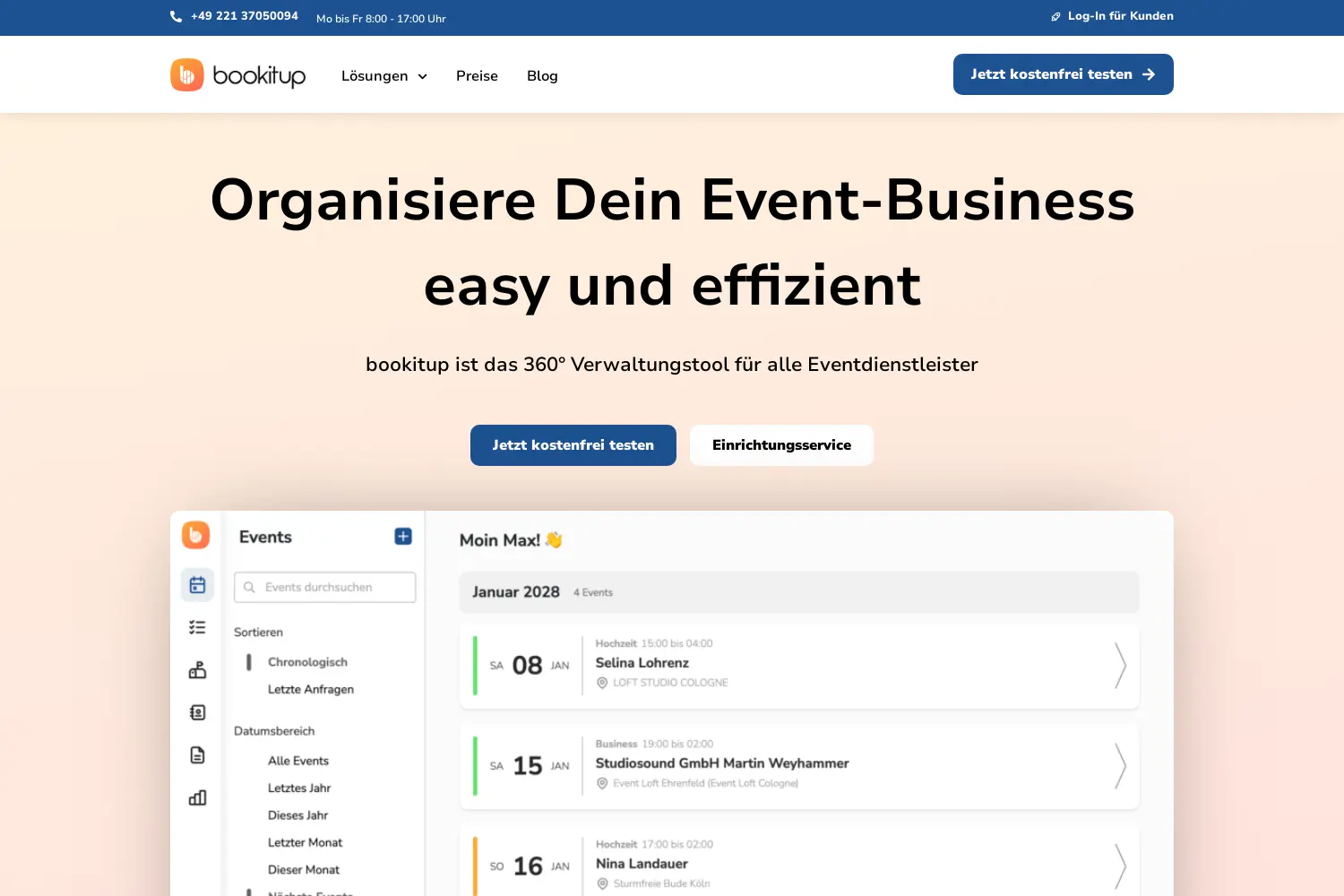Open the Blog page
Viewport: 1344px width, 896px height.
[542, 76]
